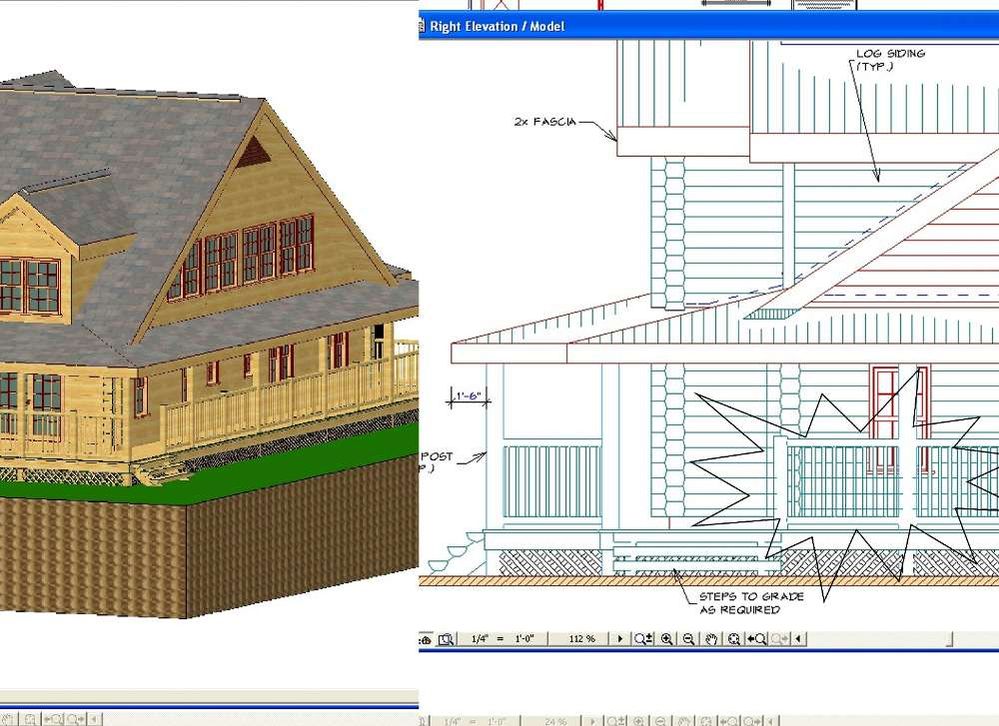Previous zoom icon in 24 % window bar

[x=729, y=722]
